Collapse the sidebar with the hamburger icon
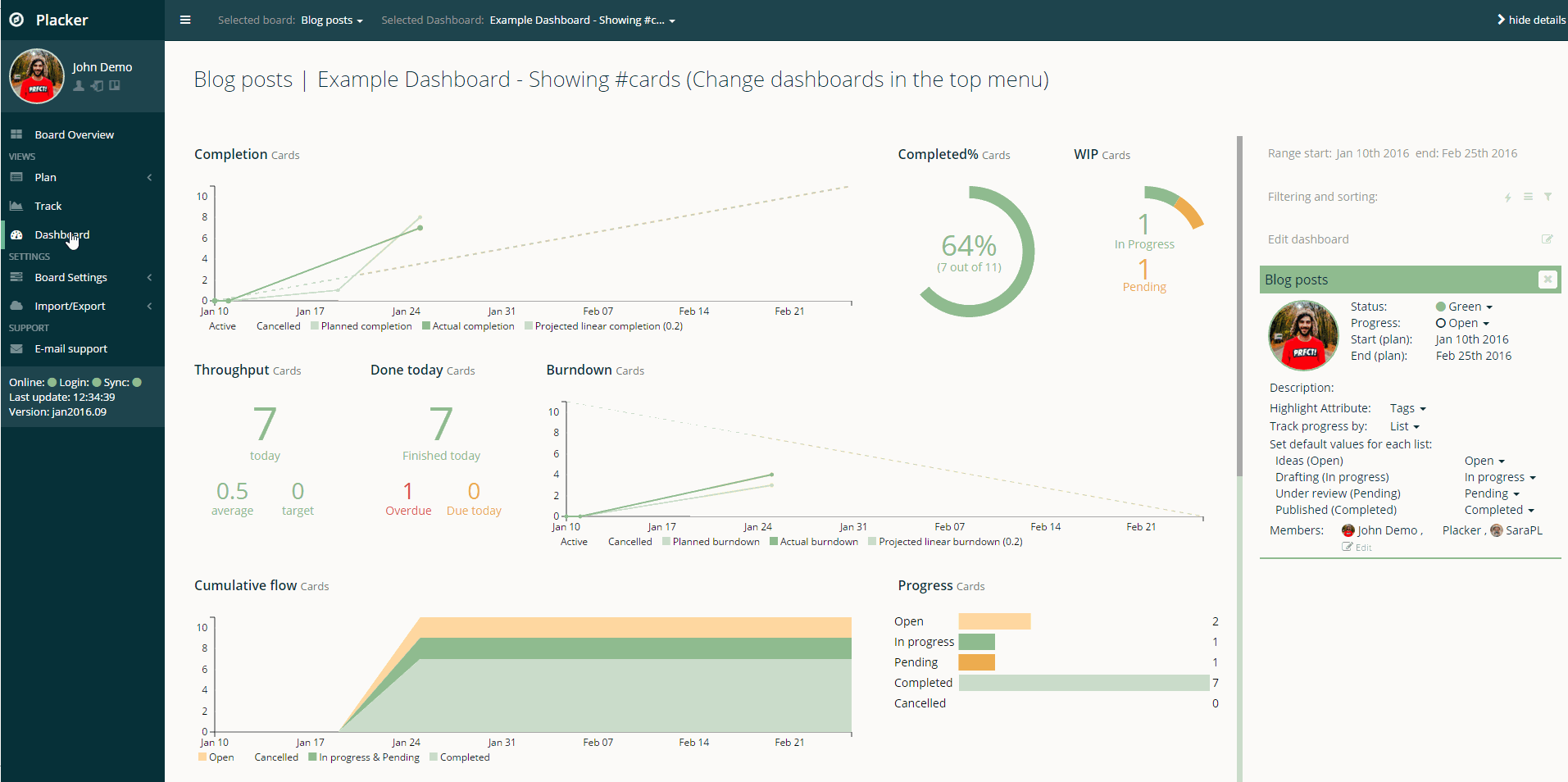 pyautogui.click(x=185, y=20)
